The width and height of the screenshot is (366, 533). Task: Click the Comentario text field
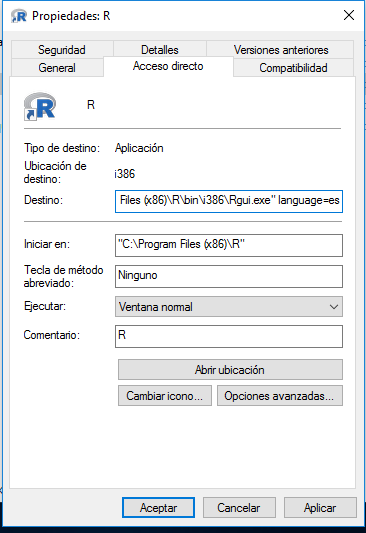click(x=229, y=336)
